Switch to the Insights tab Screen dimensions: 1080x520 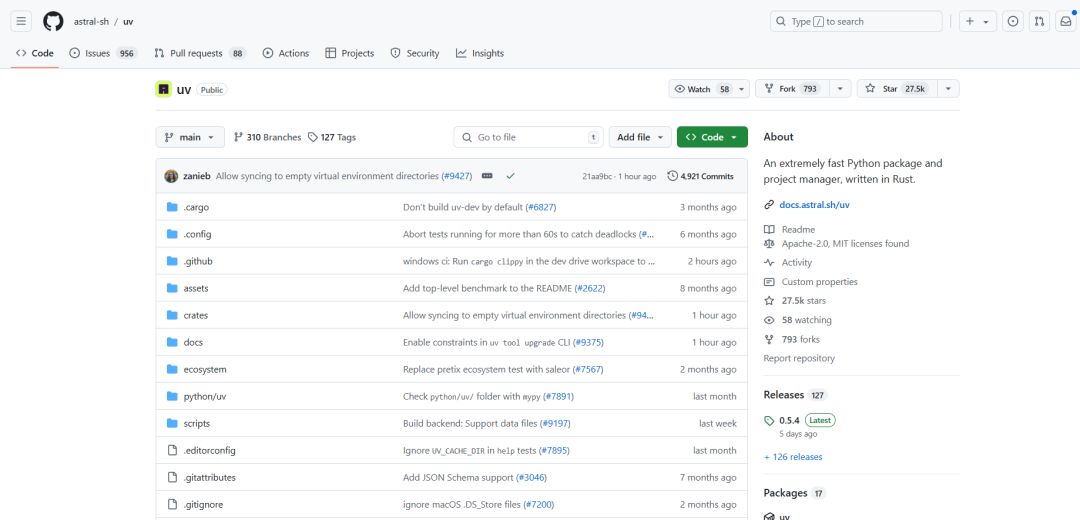(x=480, y=53)
